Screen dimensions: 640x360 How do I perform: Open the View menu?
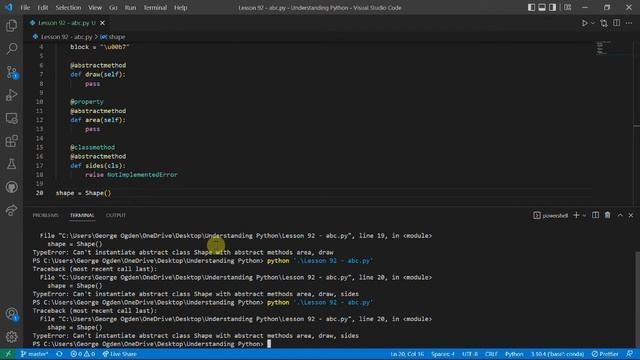click(95, 7)
